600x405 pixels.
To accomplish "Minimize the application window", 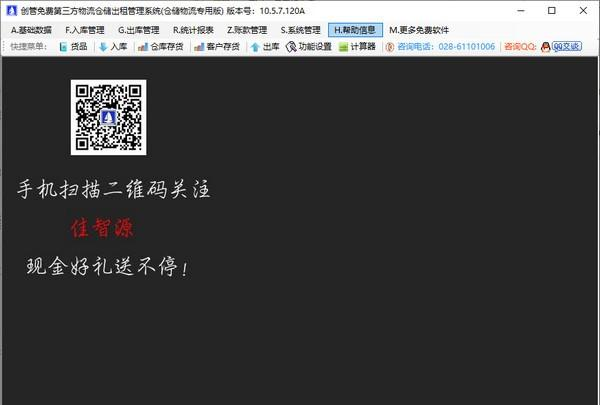I will pos(521,11).
